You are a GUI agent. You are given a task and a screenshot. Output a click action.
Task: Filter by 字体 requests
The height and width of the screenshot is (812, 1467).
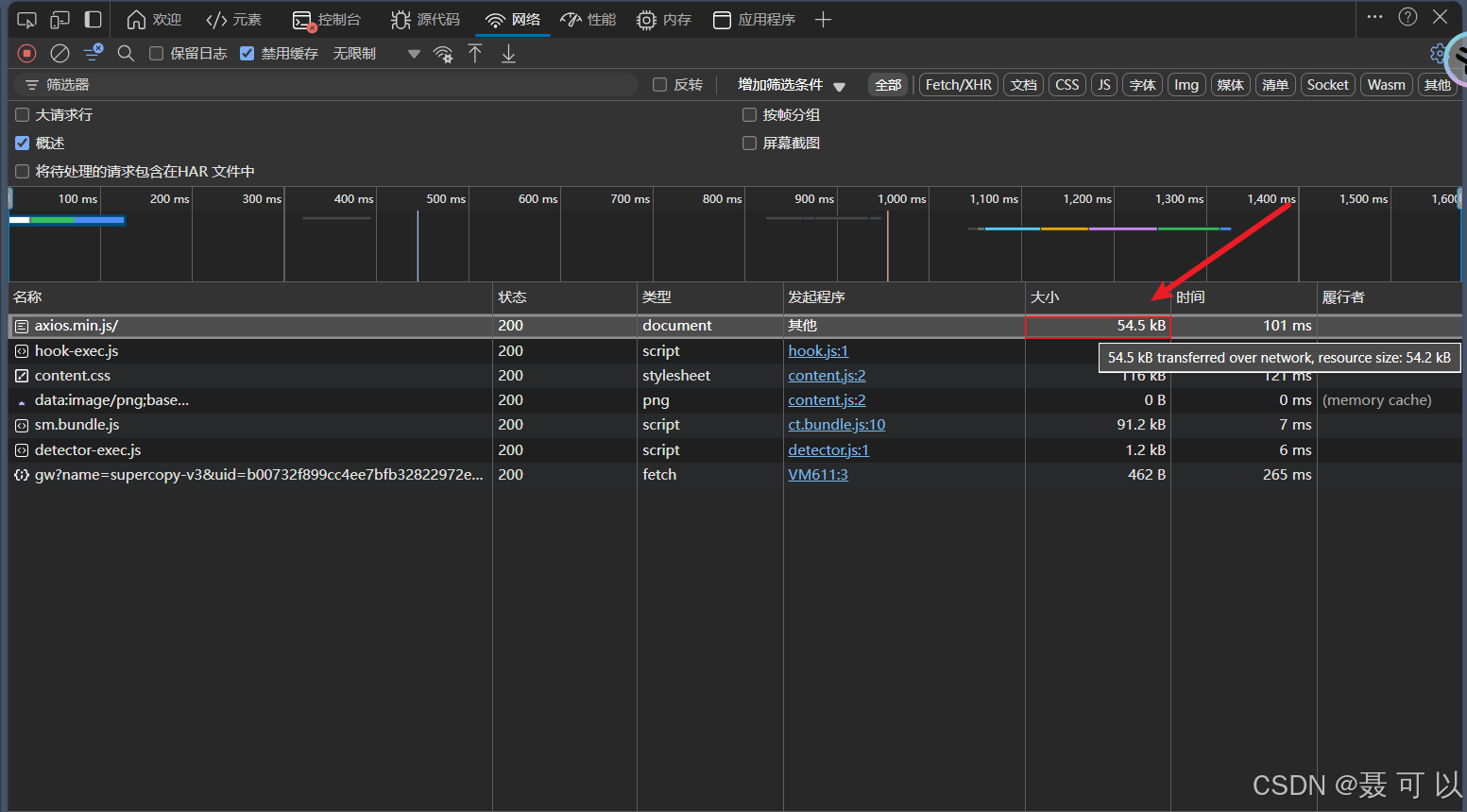pyautogui.click(x=1143, y=85)
